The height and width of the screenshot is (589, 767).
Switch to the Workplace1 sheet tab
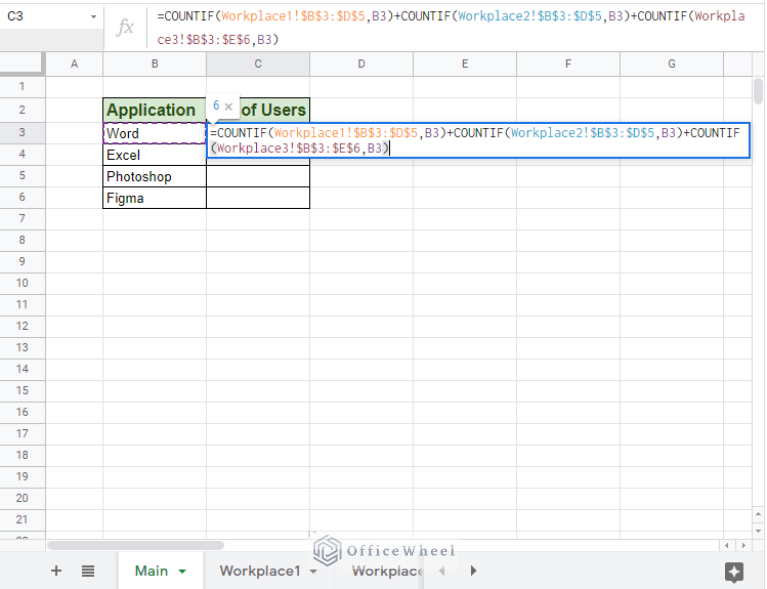(260, 571)
